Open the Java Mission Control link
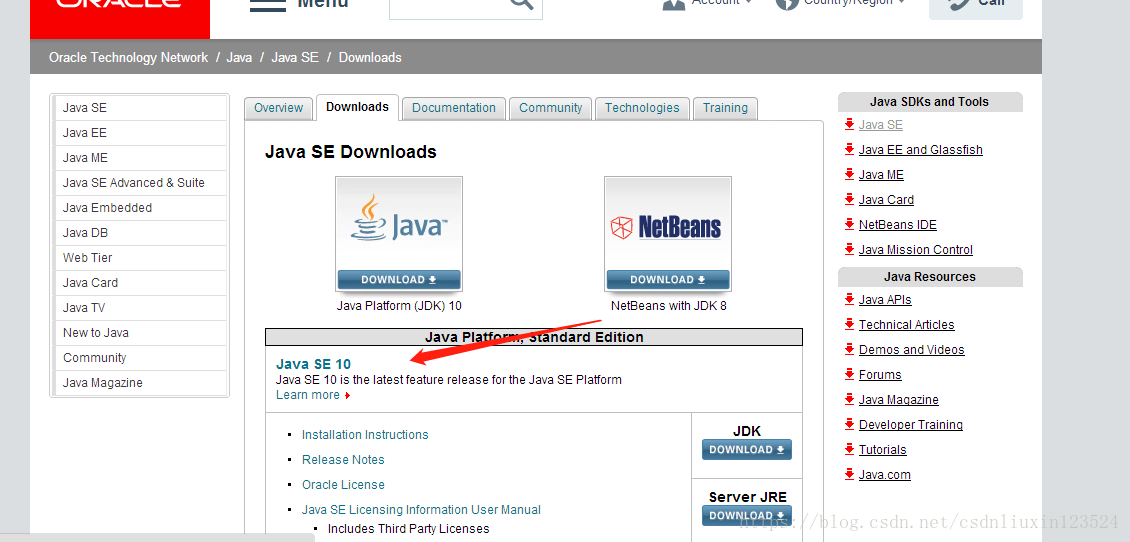The height and width of the screenshot is (542, 1130). pyautogui.click(x=915, y=249)
